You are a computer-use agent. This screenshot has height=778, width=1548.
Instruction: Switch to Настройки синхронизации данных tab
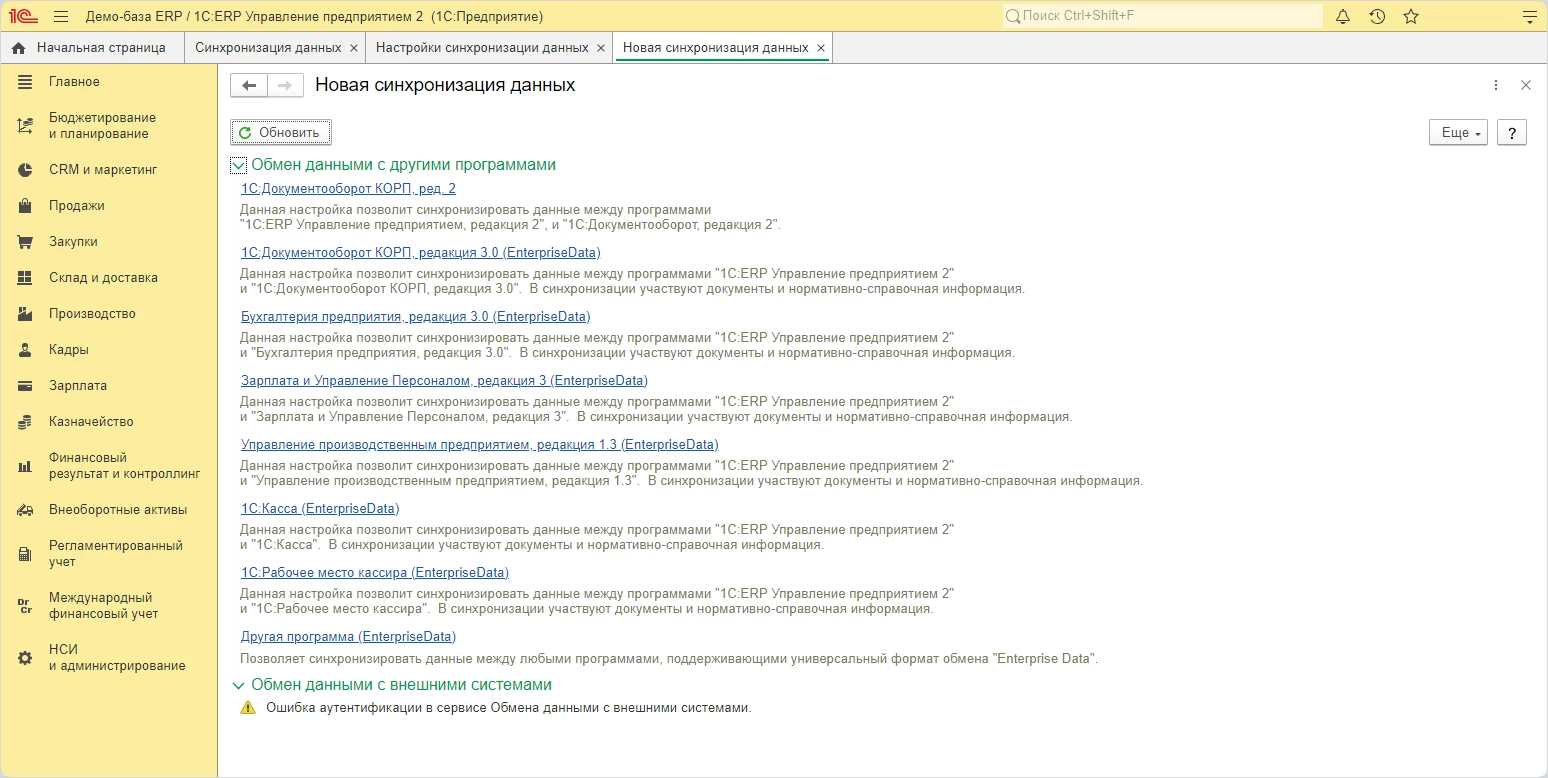[x=482, y=48]
